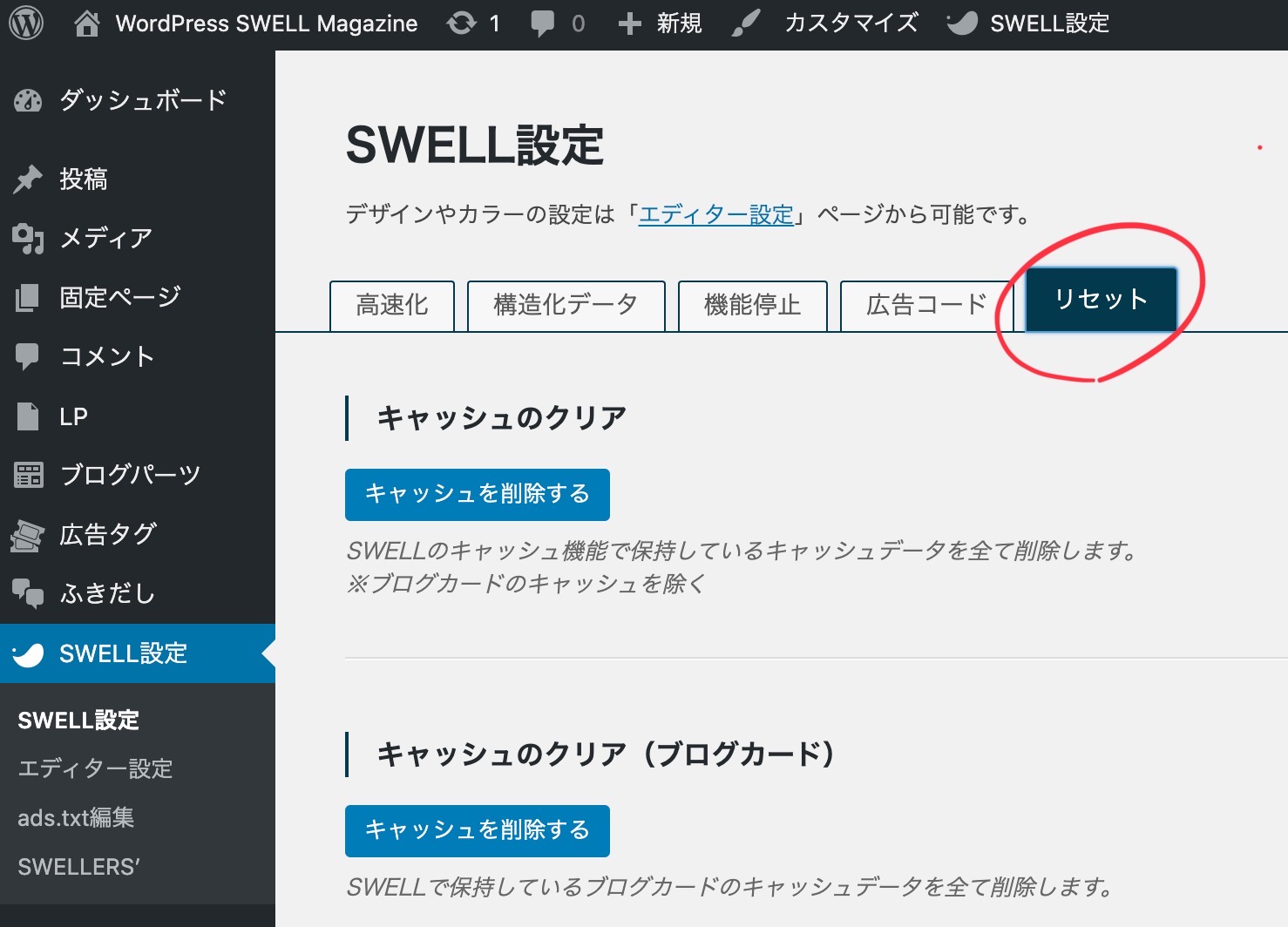Viewport: 1288px width, 927px height.
Task: Open the SWELL設定 submenu entry
Action: [x=78, y=720]
